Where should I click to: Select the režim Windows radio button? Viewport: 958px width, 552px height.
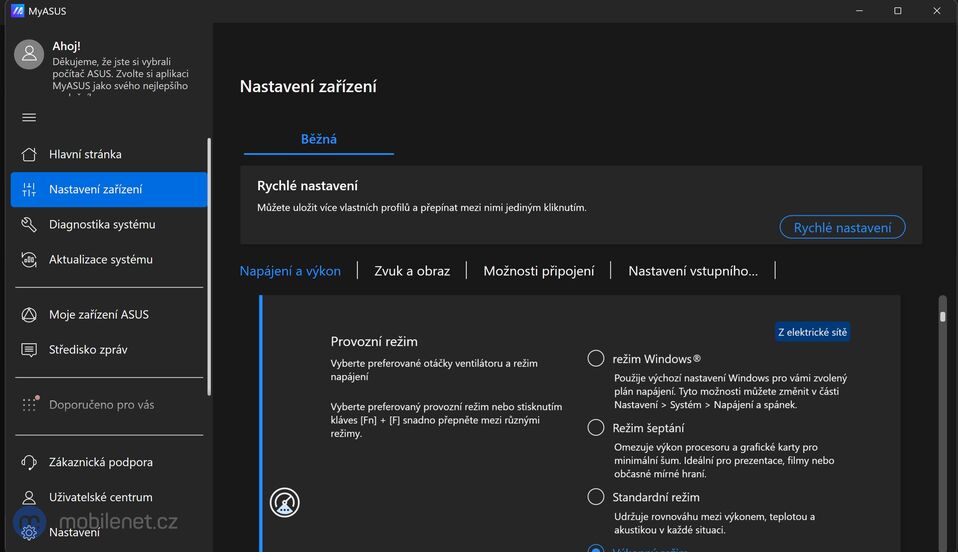point(596,359)
